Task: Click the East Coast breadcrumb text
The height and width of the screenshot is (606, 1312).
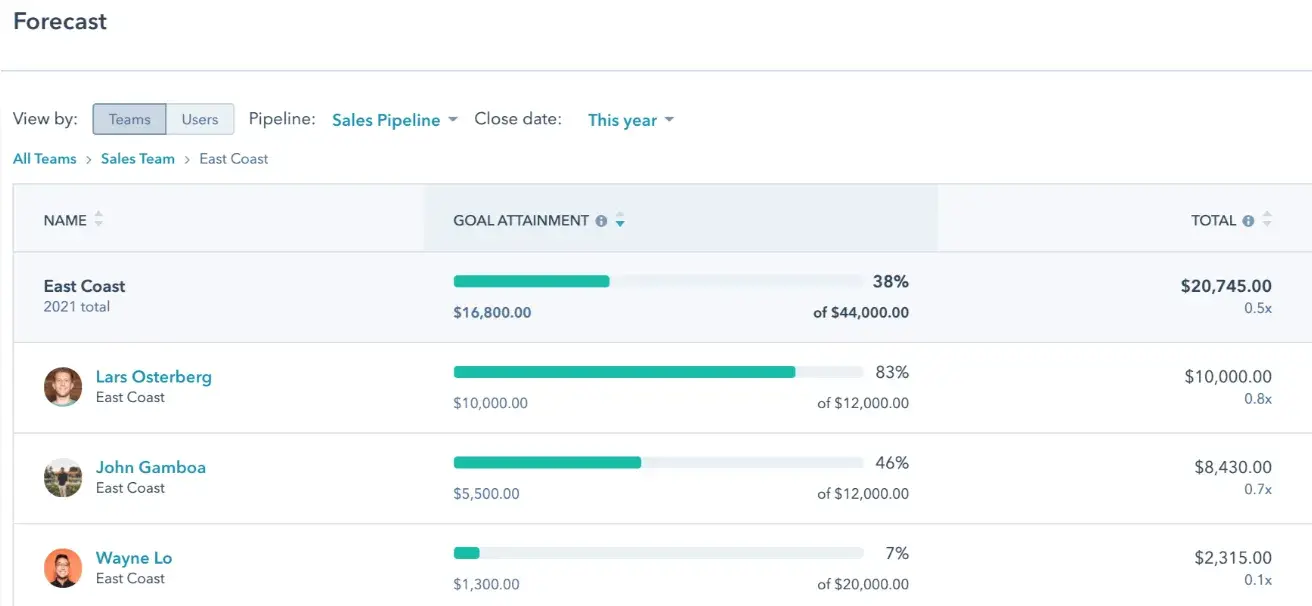Action: [x=234, y=158]
